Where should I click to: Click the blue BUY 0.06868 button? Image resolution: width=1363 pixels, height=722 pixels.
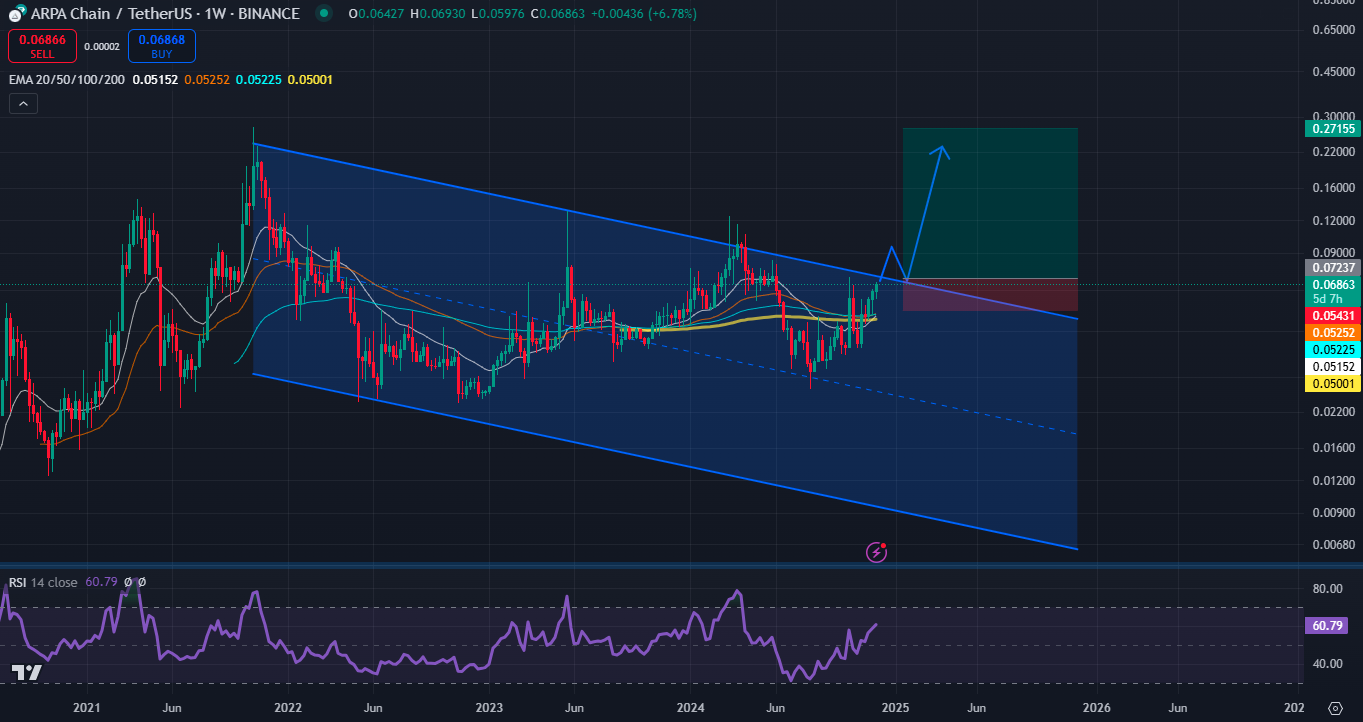162,46
